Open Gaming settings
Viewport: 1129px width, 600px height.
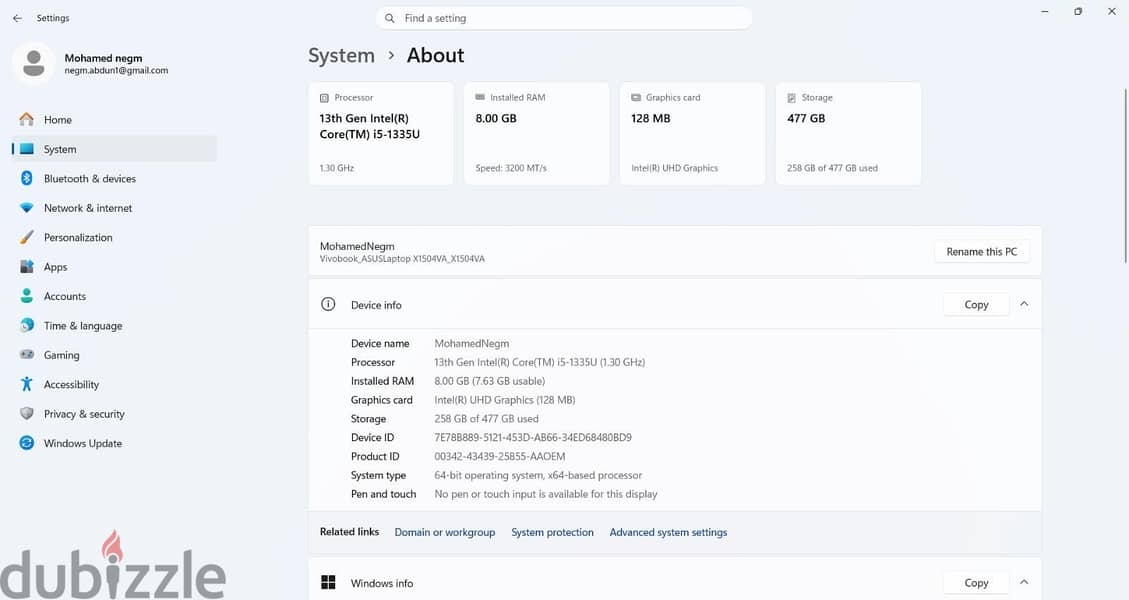114,355
